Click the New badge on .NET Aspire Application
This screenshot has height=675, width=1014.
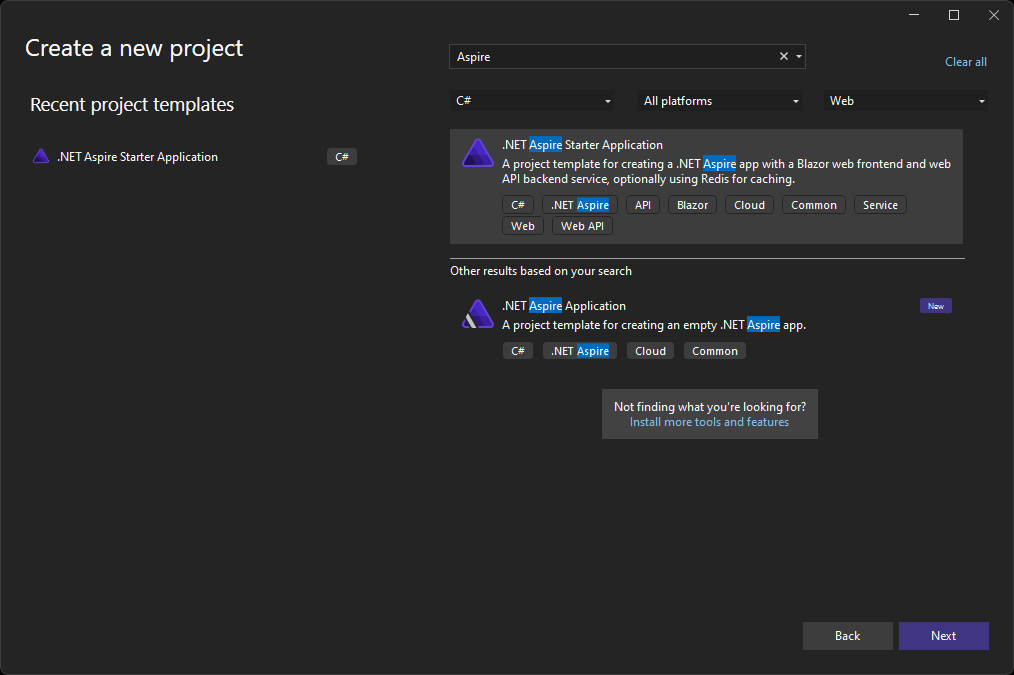(x=935, y=305)
